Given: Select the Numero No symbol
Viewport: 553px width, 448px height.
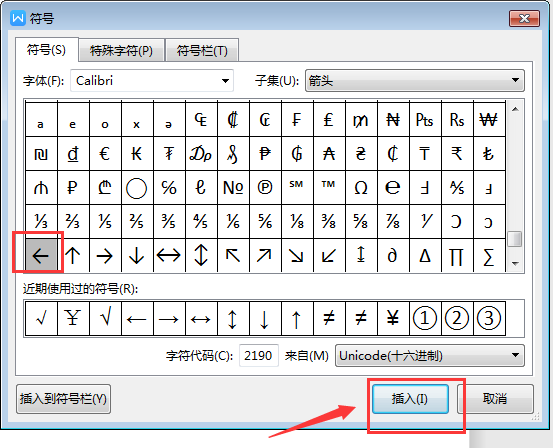Looking at the screenshot, I should (x=233, y=187).
